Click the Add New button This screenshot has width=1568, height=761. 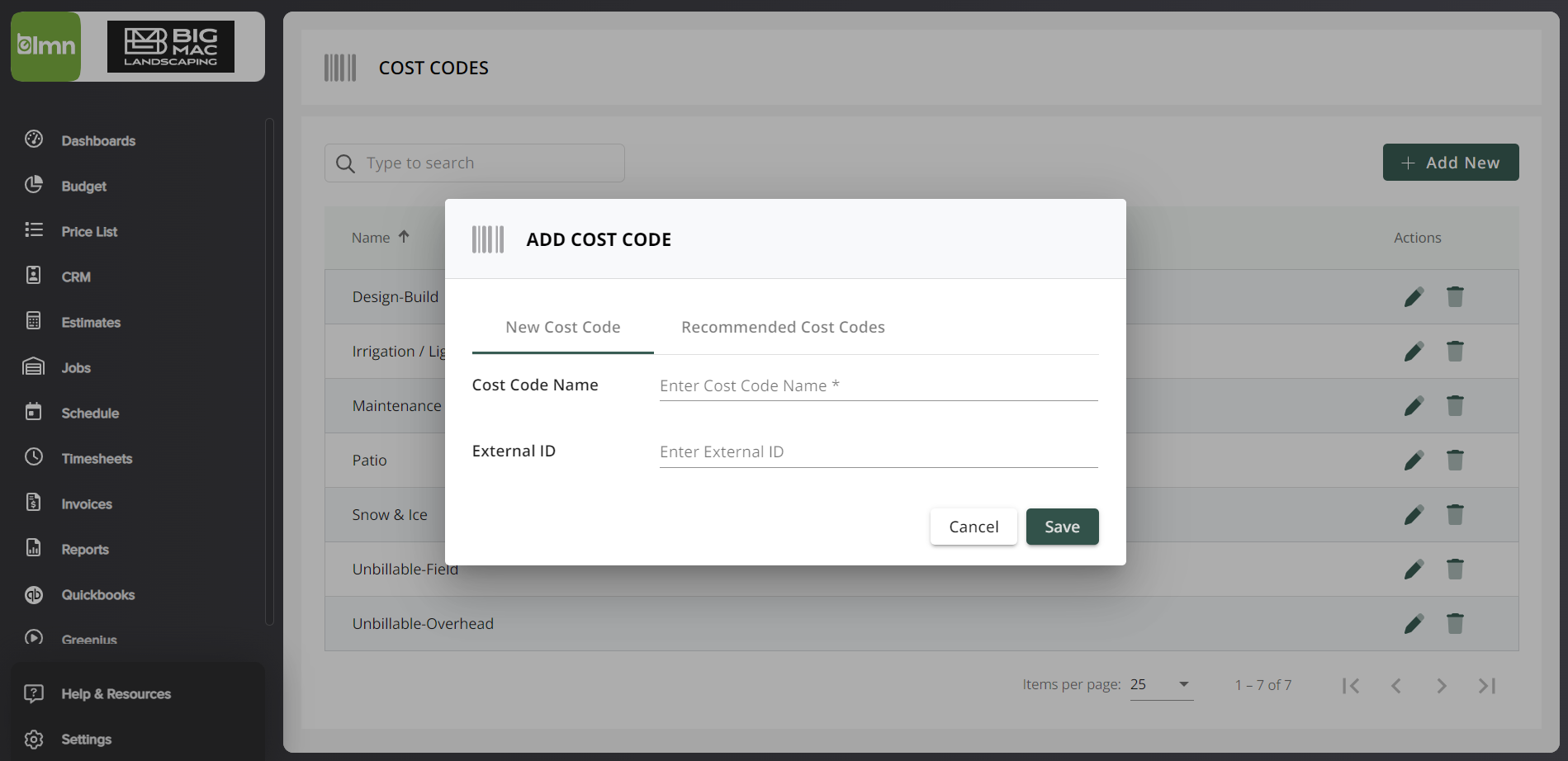pos(1451,163)
